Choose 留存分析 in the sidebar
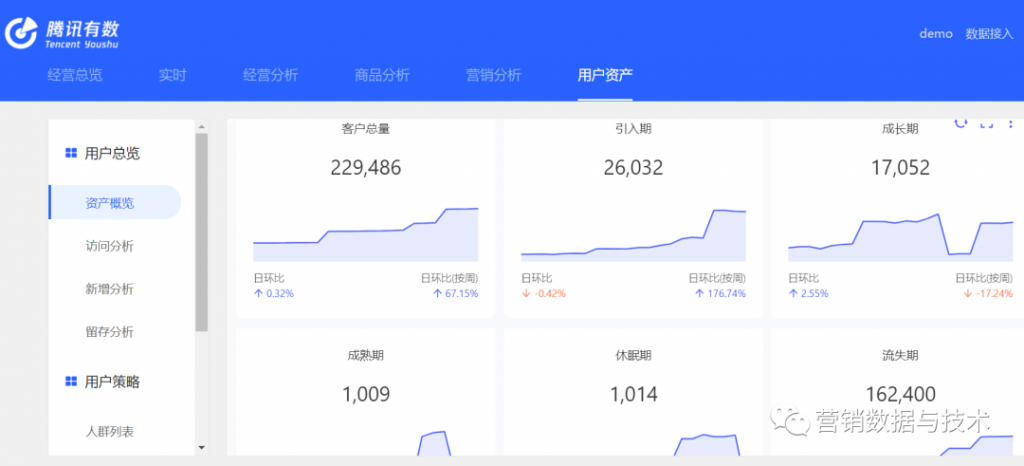The width and height of the screenshot is (1024, 466). (110, 332)
